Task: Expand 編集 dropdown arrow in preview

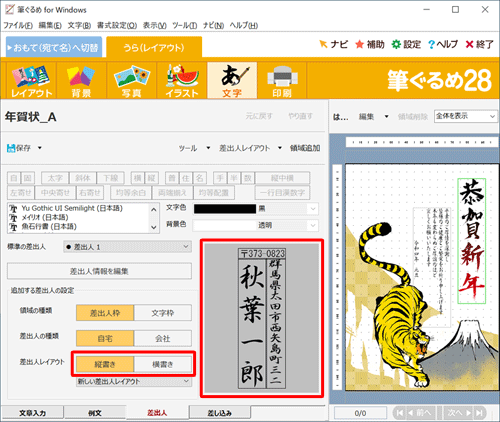Action: 386,117
